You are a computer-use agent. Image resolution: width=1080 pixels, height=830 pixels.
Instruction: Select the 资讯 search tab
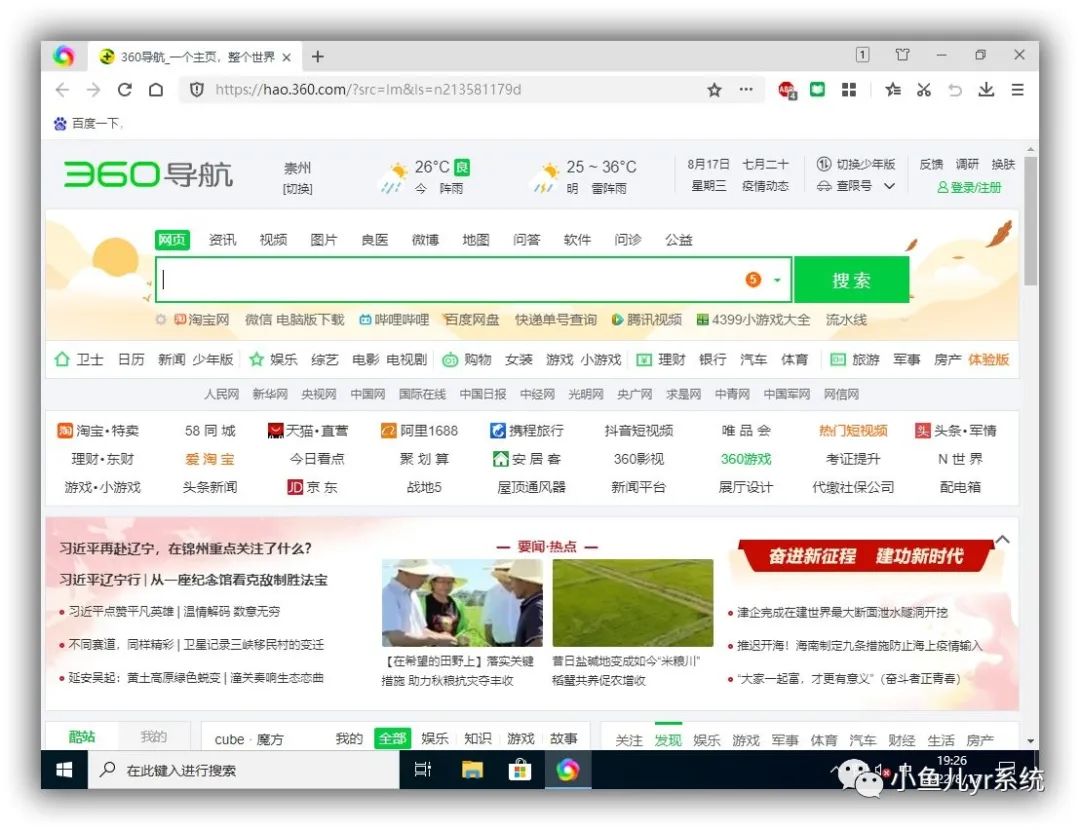pyautogui.click(x=222, y=240)
